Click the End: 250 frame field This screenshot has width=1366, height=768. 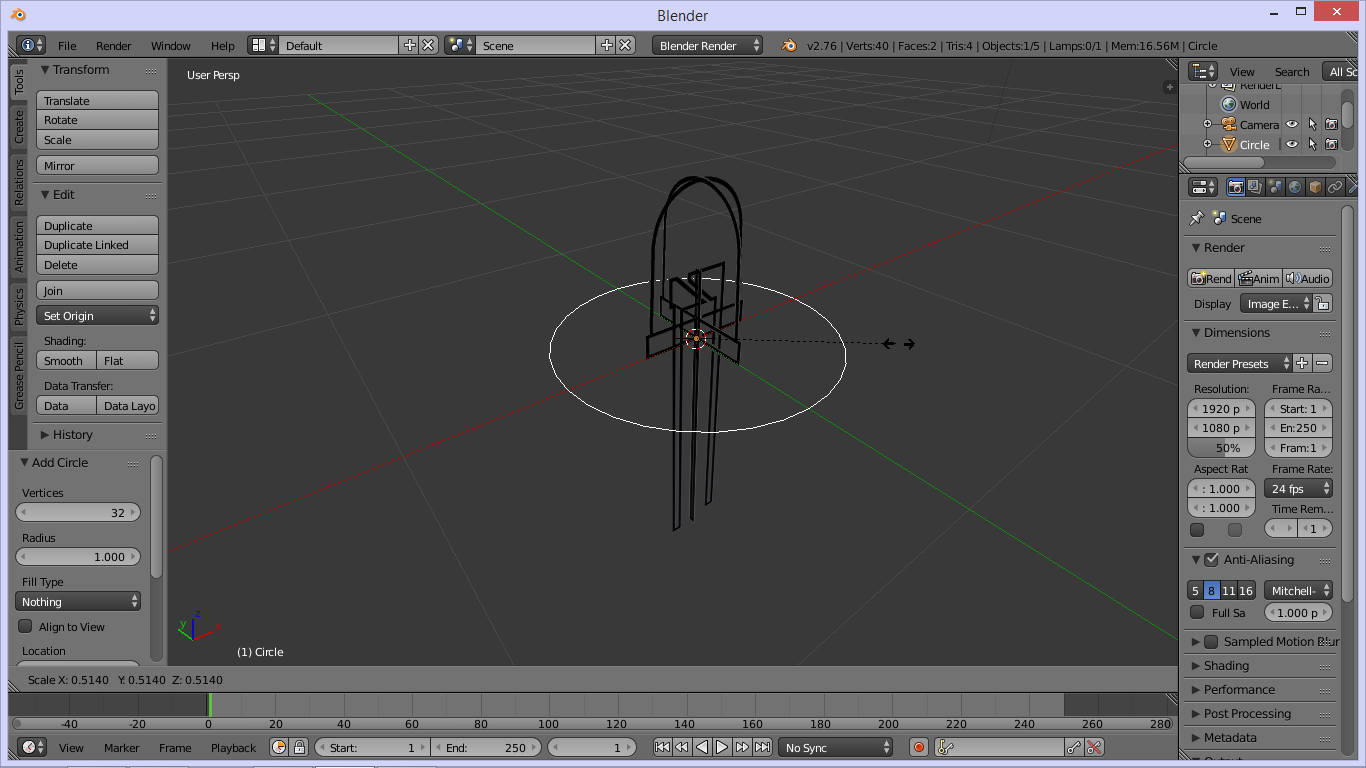click(x=486, y=747)
